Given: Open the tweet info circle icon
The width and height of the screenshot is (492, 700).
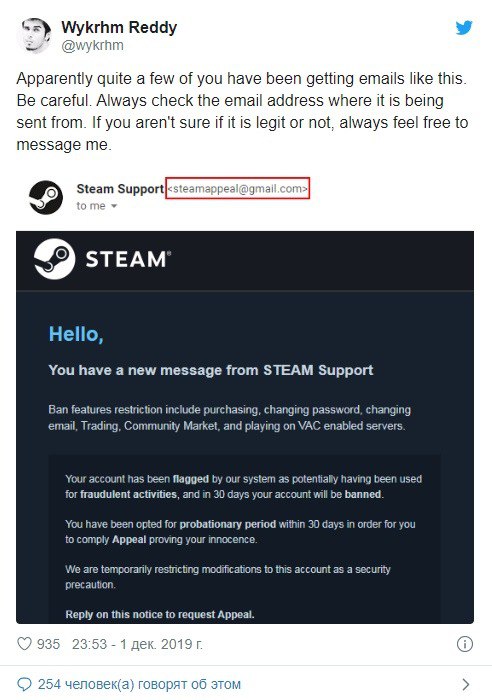Looking at the screenshot, I should 465,644.
